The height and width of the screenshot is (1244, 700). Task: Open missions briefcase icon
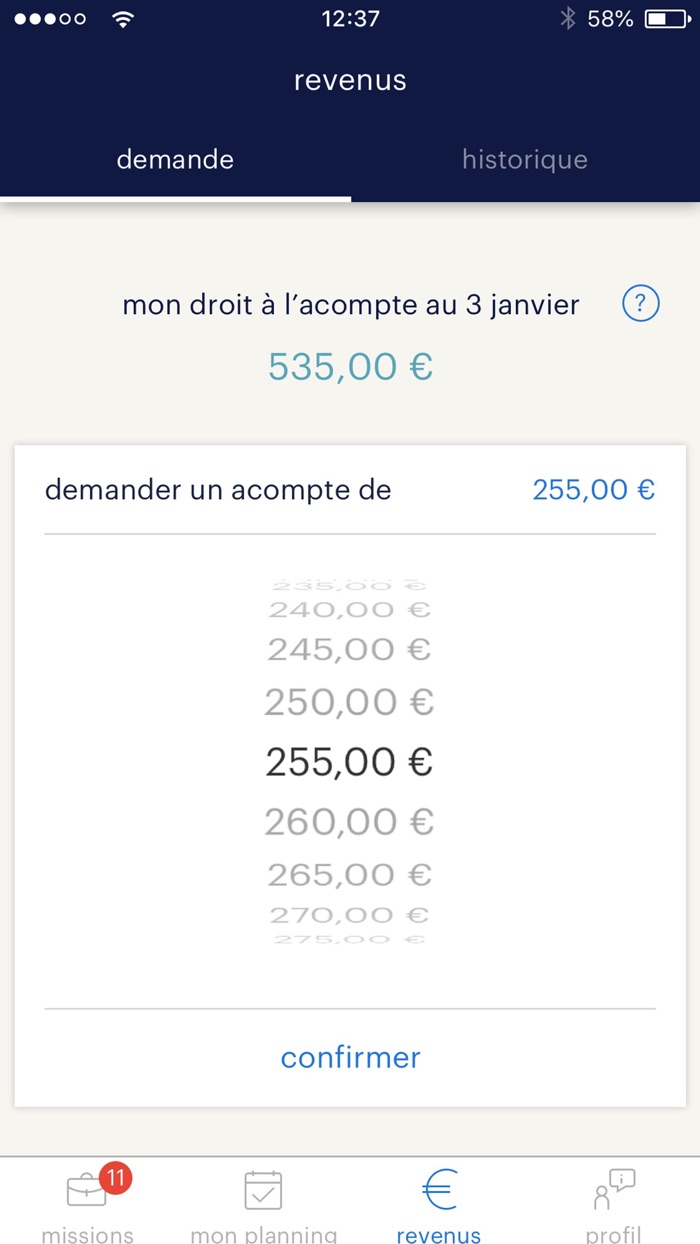pyautogui.click(x=86, y=1191)
